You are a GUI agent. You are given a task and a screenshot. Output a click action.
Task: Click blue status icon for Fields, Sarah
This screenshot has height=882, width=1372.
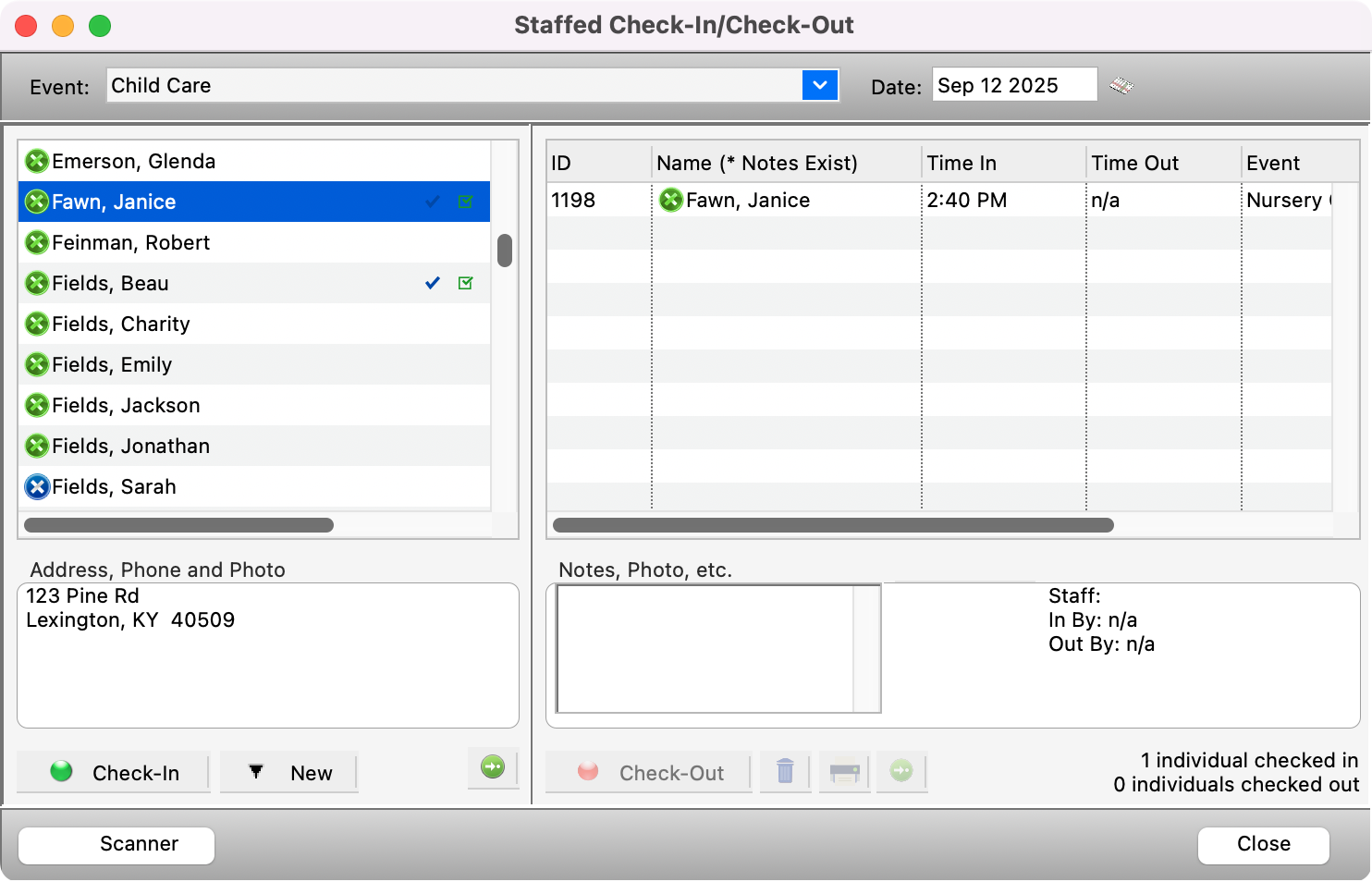(37, 486)
